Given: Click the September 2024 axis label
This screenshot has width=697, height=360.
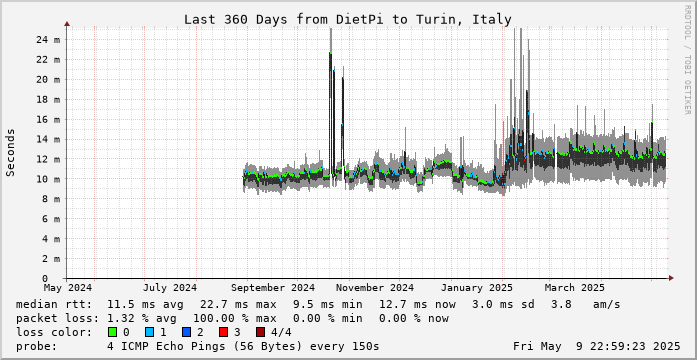Looking at the screenshot, I should (x=272, y=288).
